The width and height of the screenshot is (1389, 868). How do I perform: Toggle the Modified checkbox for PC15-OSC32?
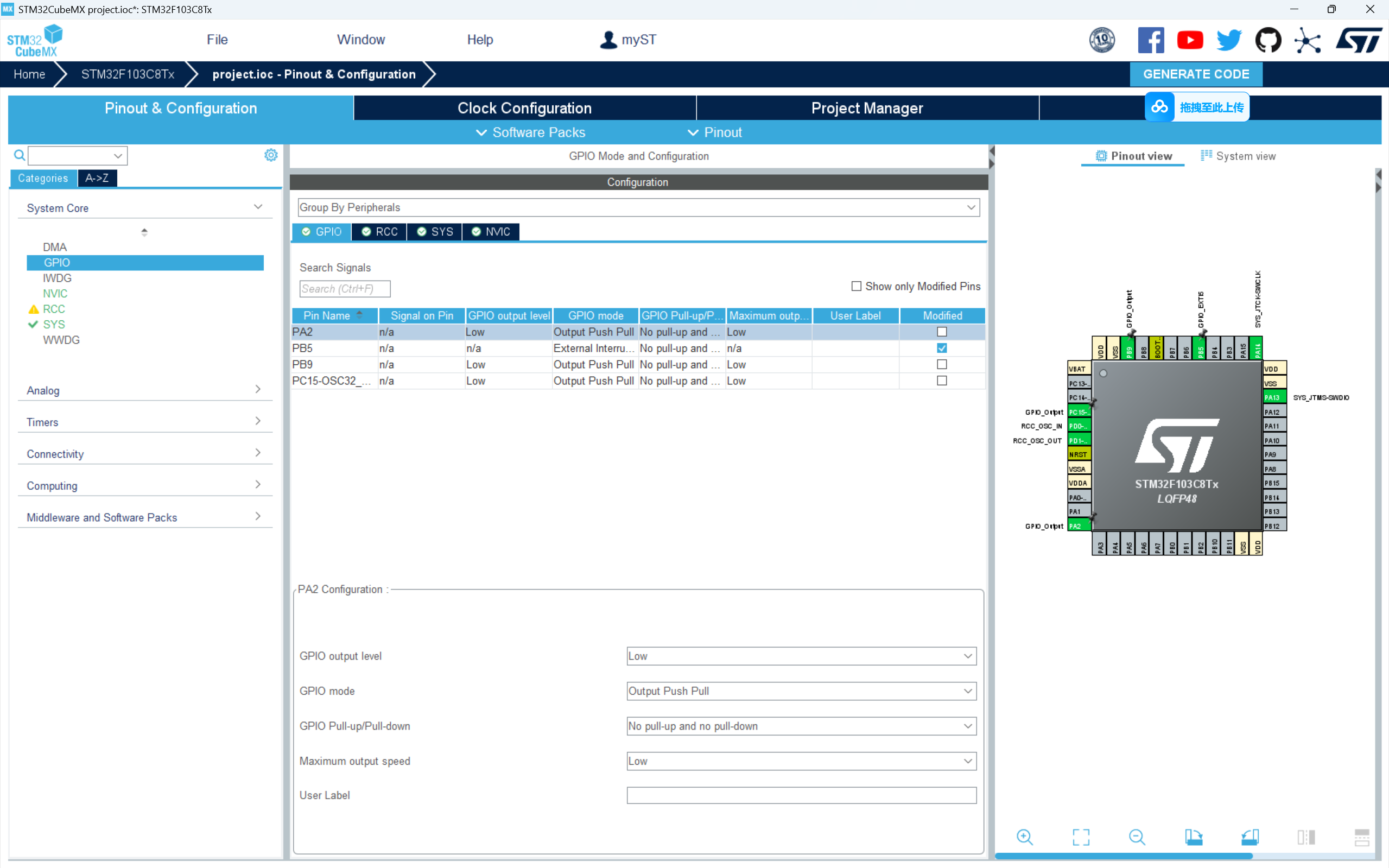pos(942,381)
